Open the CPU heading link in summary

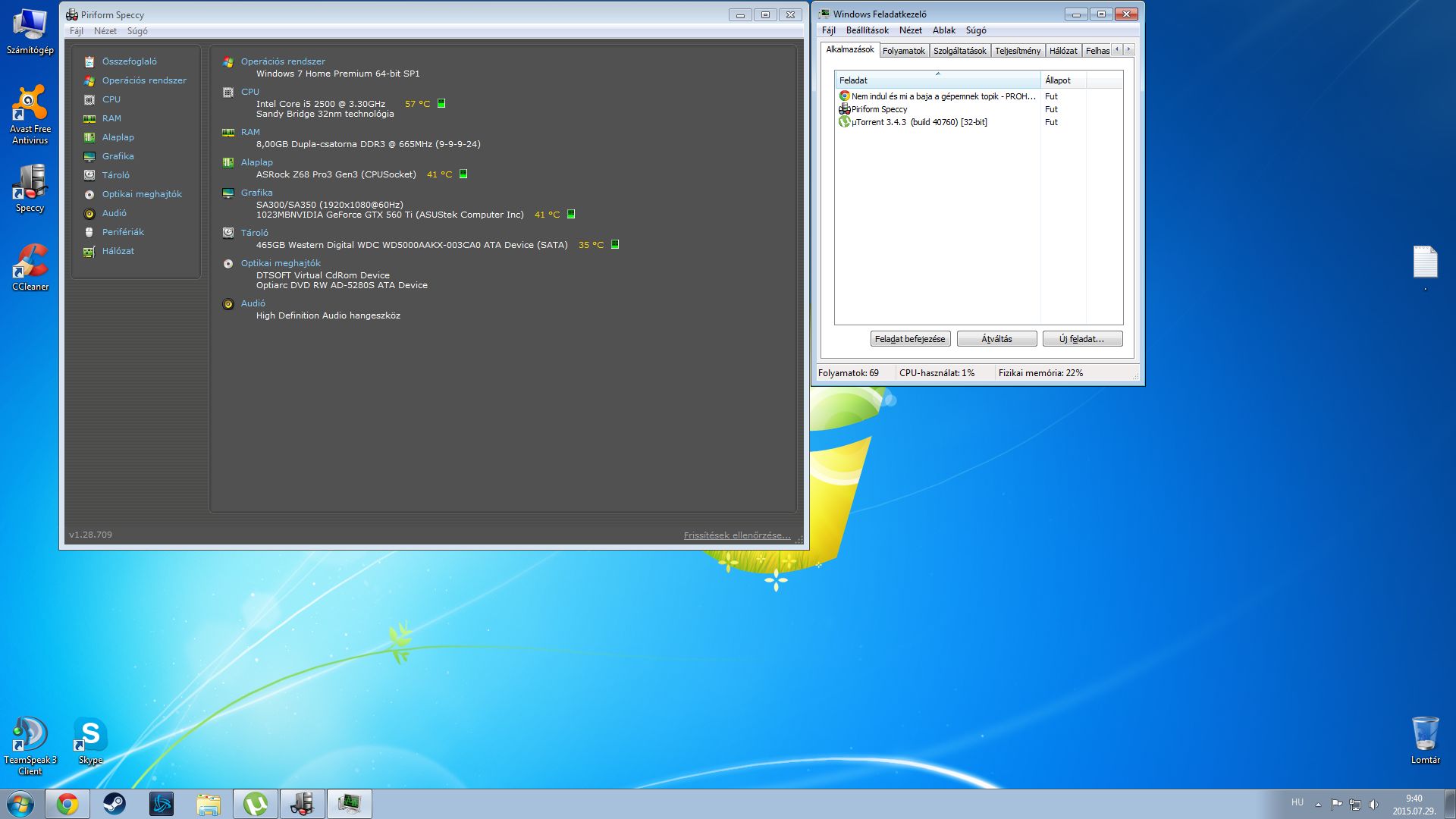[x=250, y=92]
